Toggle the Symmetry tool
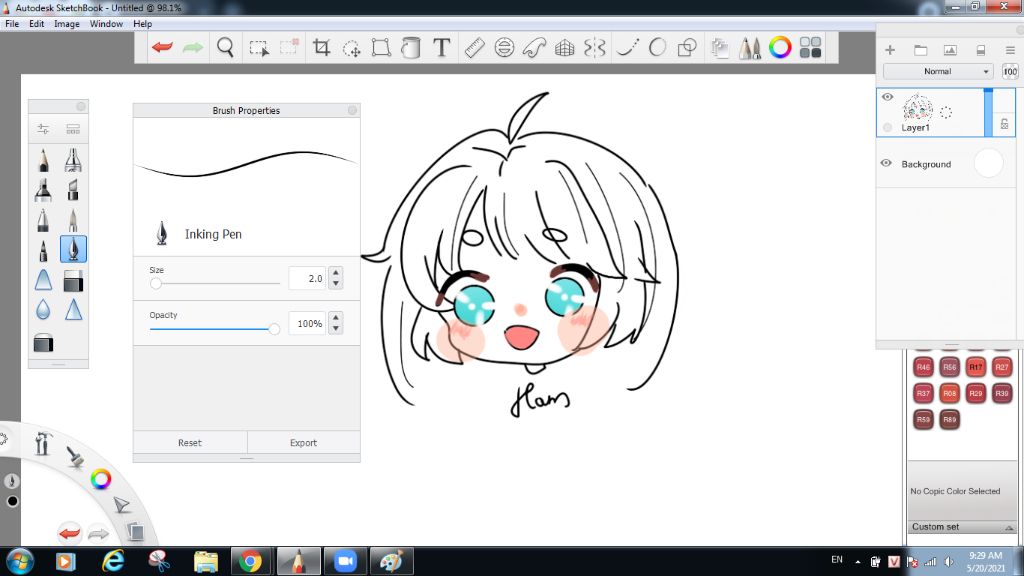 click(594, 48)
